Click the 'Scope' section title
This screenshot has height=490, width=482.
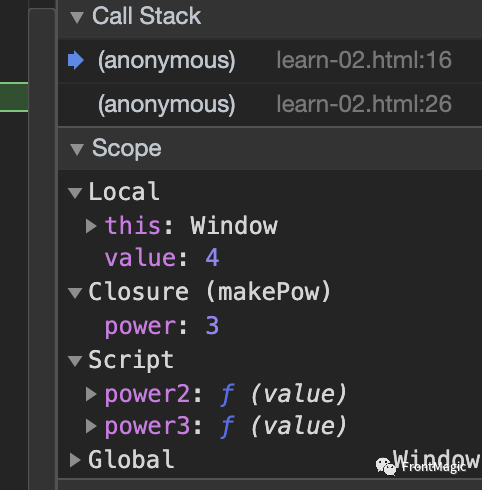point(127,148)
